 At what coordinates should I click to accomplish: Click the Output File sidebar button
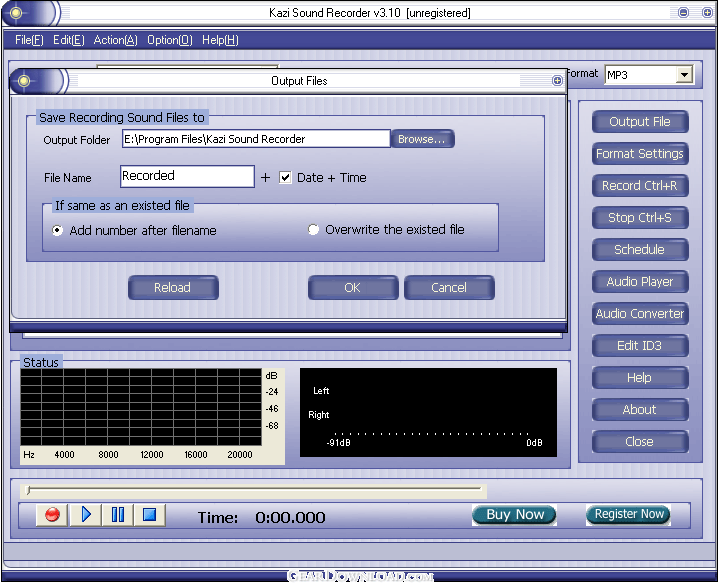pyautogui.click(x=640, y=122)
